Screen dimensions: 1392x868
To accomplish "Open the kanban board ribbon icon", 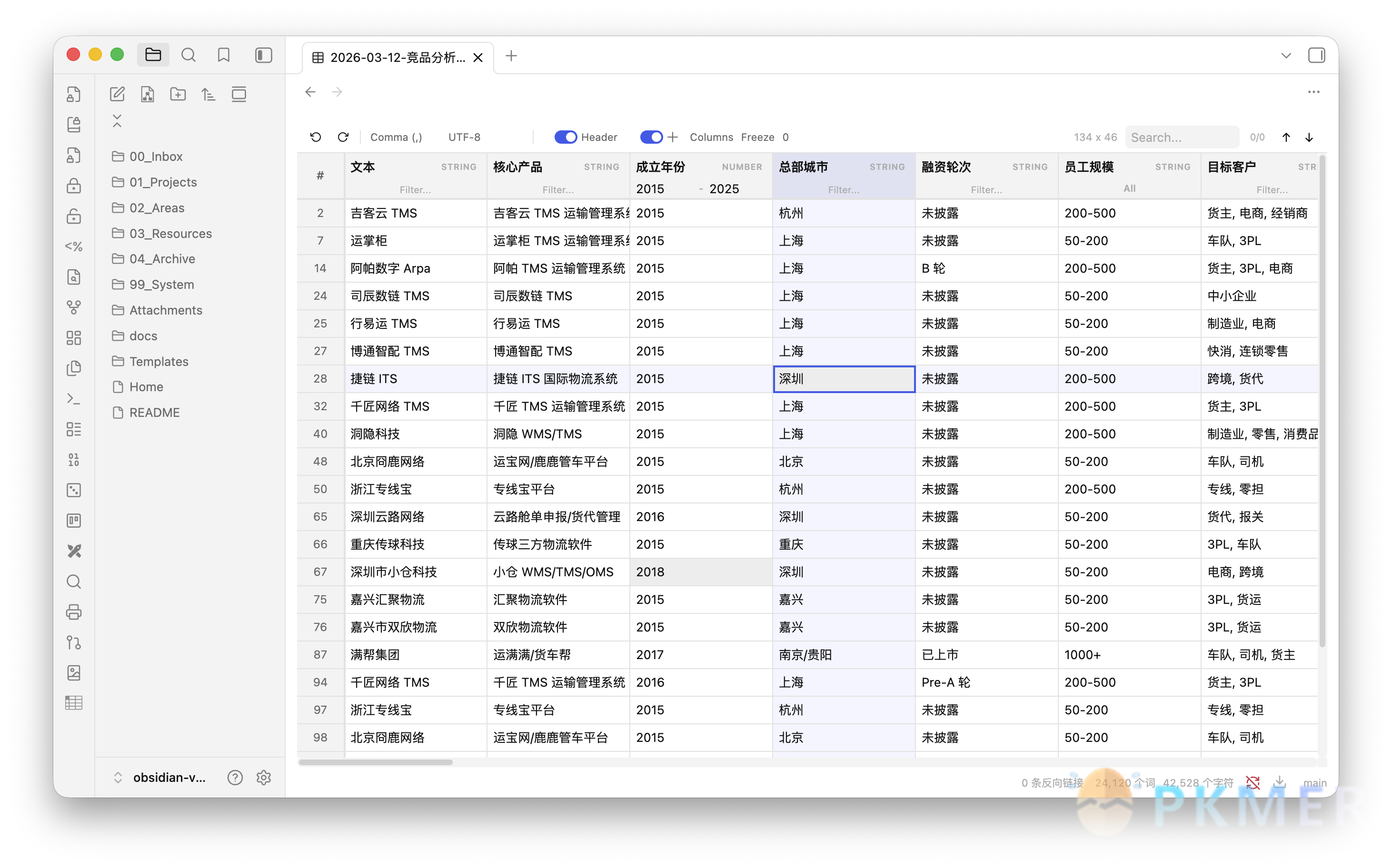I will coord(74,521).
